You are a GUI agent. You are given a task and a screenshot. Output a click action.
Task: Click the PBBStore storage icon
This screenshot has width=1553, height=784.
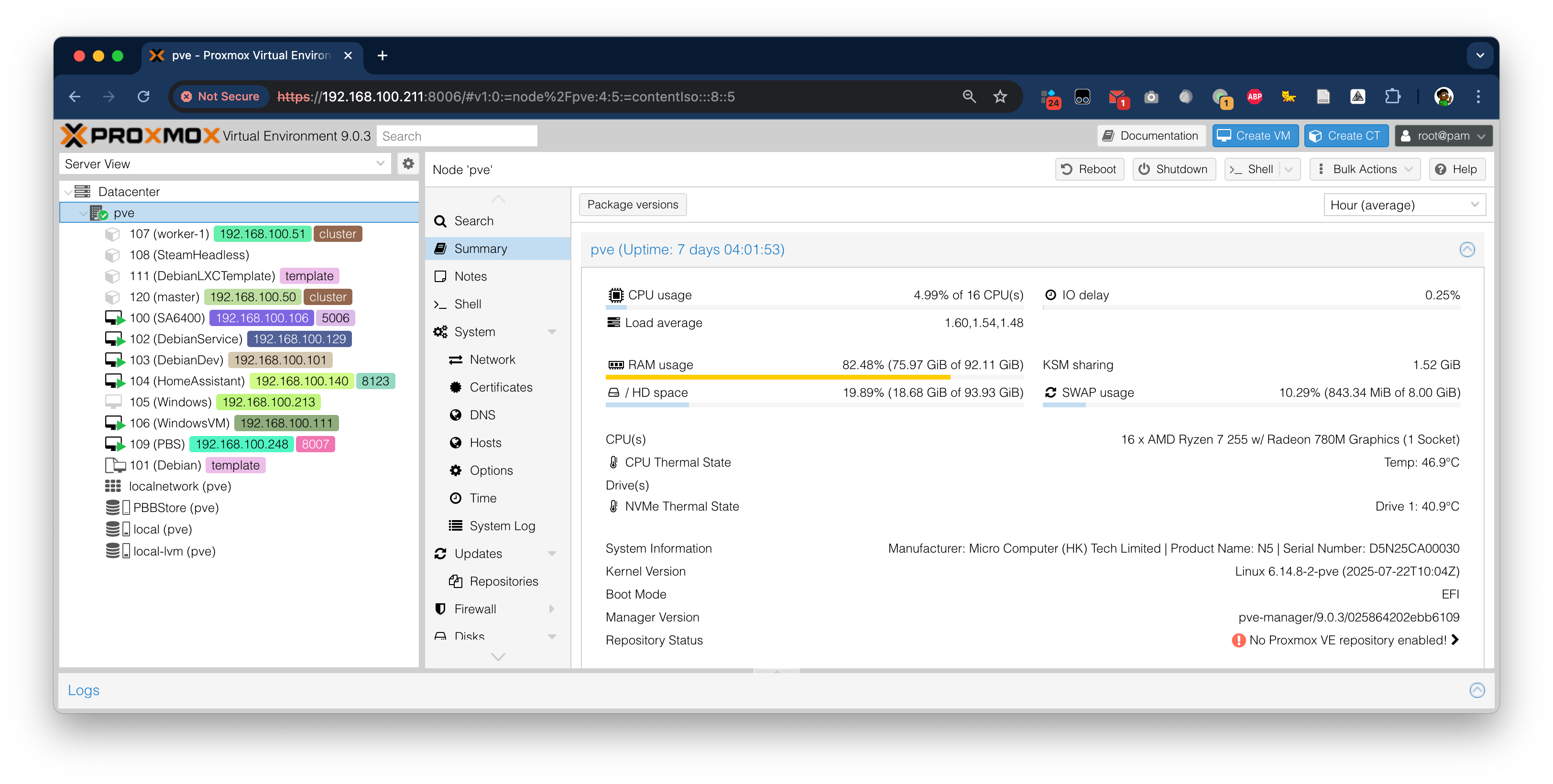pyautogui.click(x=117, y=507)
